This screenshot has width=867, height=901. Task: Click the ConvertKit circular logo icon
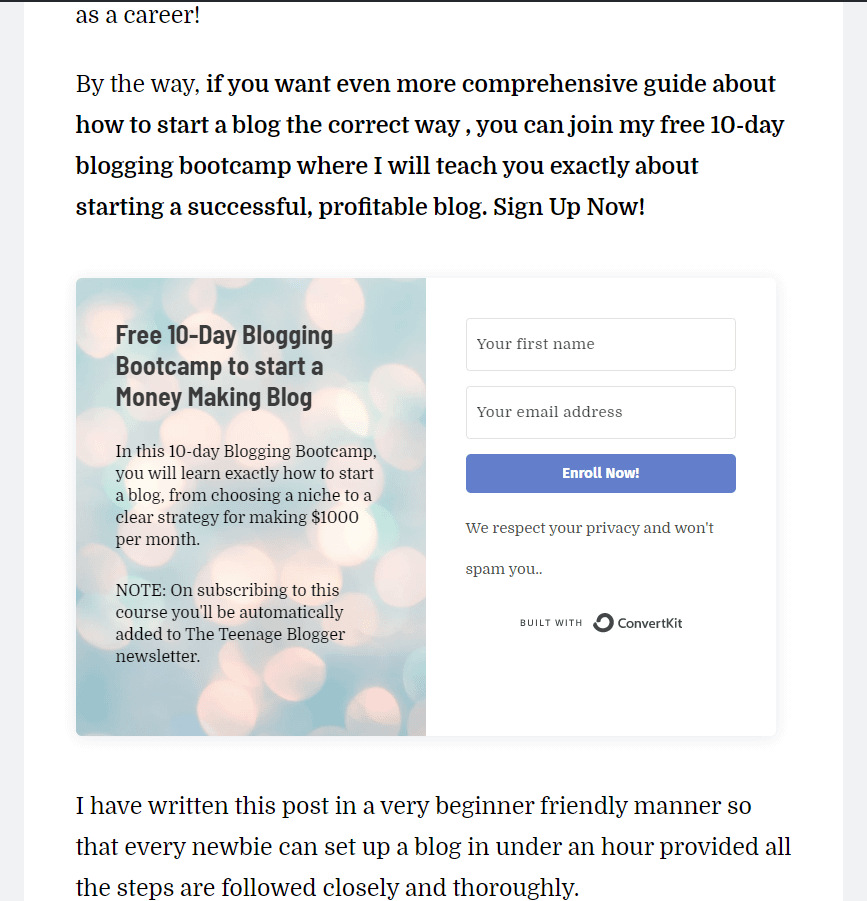(x=603, y=623)
